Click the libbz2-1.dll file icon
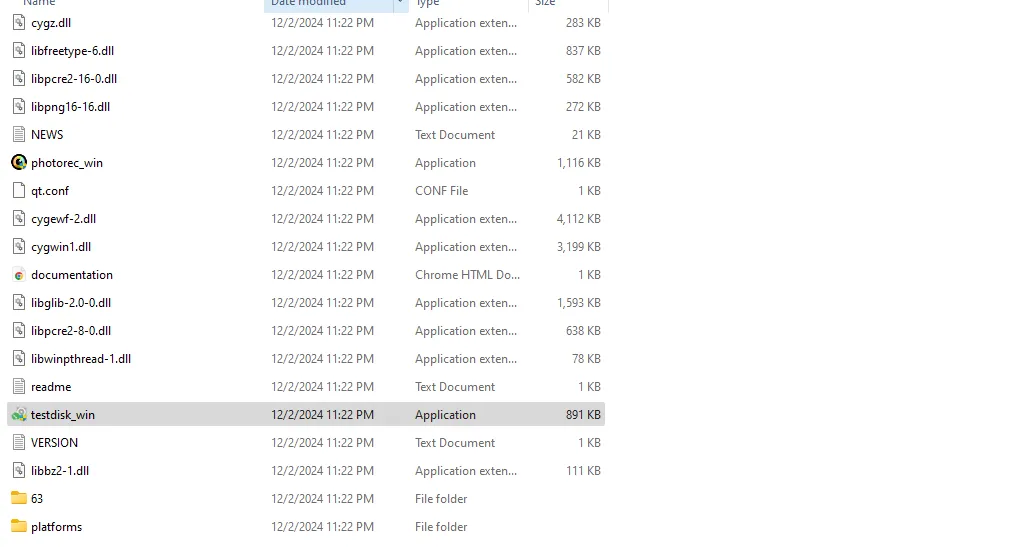This screenshot has height=547, width=1014. coord(19,471)
